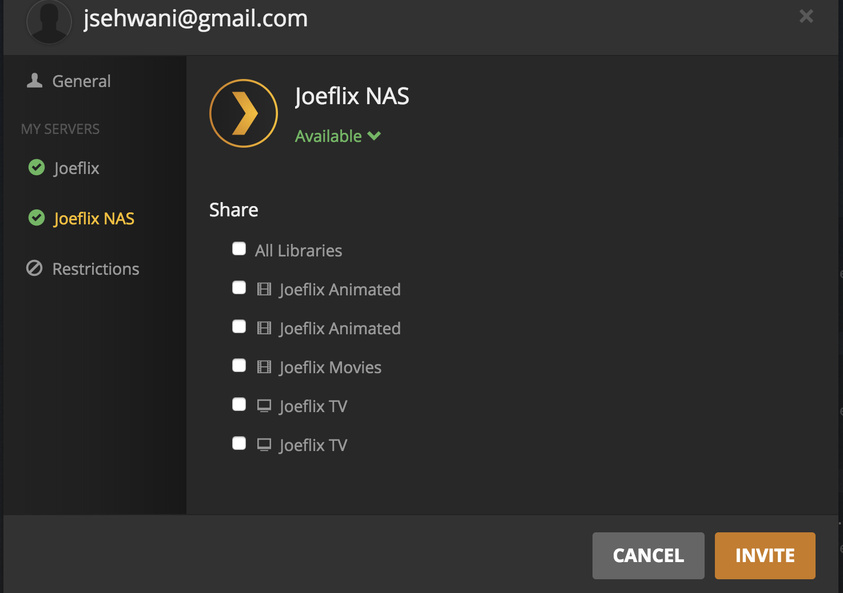
Task: Click the monitor icon of the first Joeflix TV
Action: 264,406
